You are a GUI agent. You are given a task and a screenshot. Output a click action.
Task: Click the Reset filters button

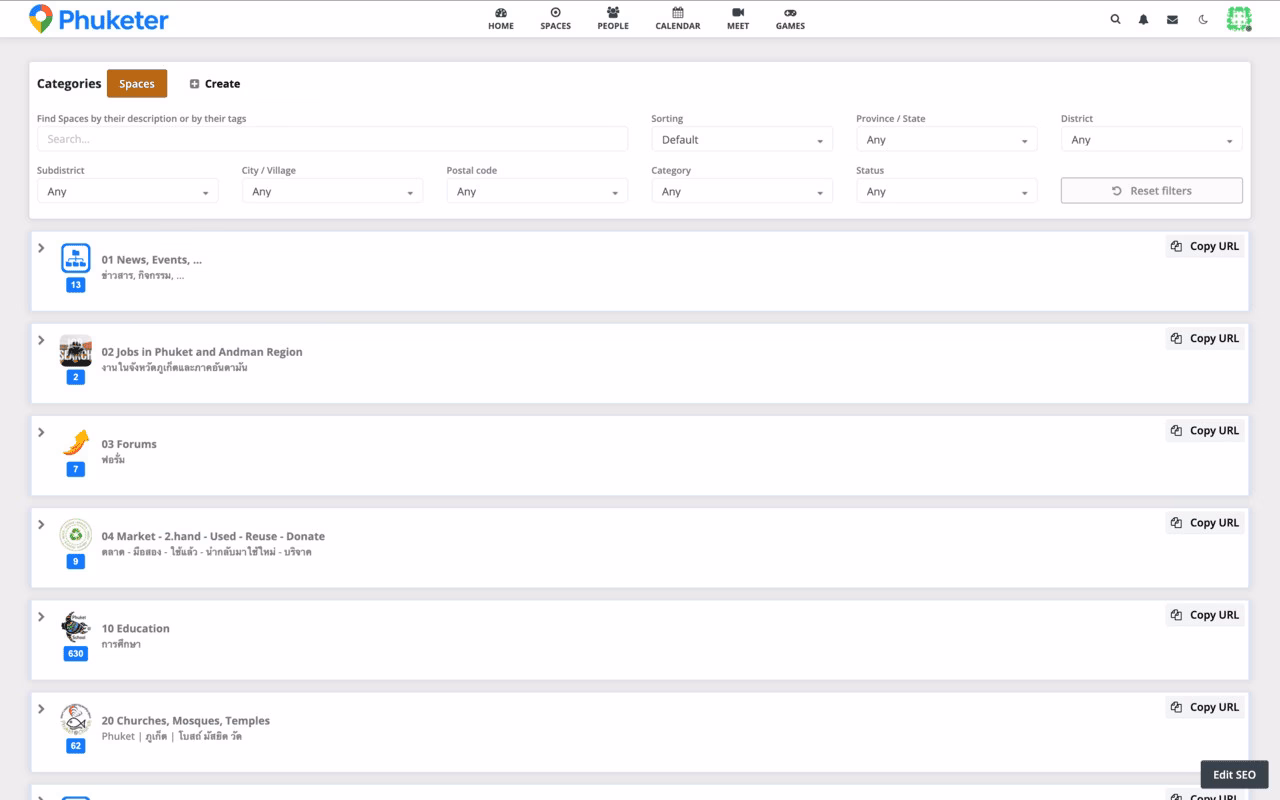point(1152,191)
